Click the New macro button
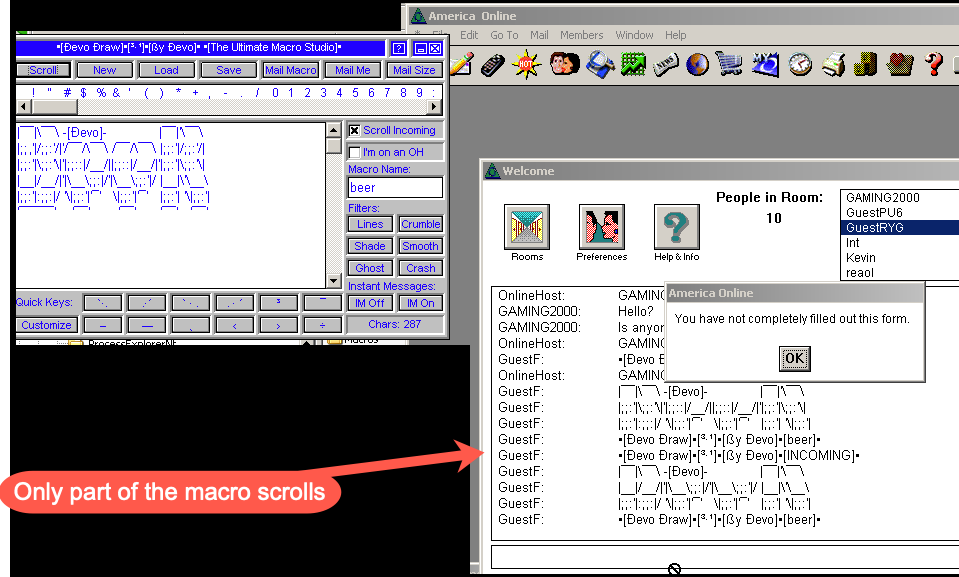The image size is (959, 577). coord(105,70)
